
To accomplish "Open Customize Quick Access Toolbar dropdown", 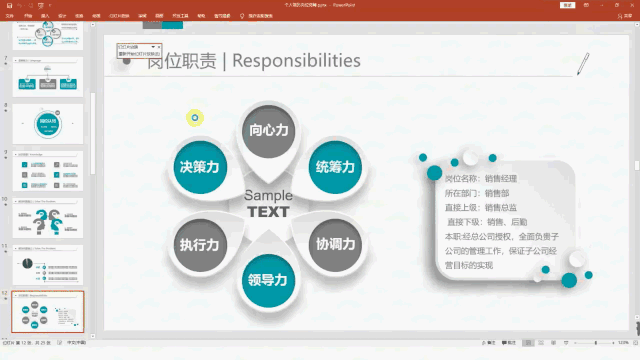I will [x=50, y=6].
